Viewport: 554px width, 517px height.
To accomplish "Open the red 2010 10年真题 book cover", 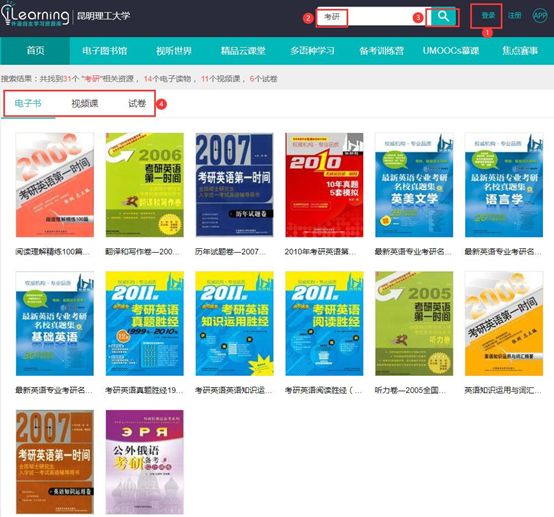I will (x=324, y=185).
